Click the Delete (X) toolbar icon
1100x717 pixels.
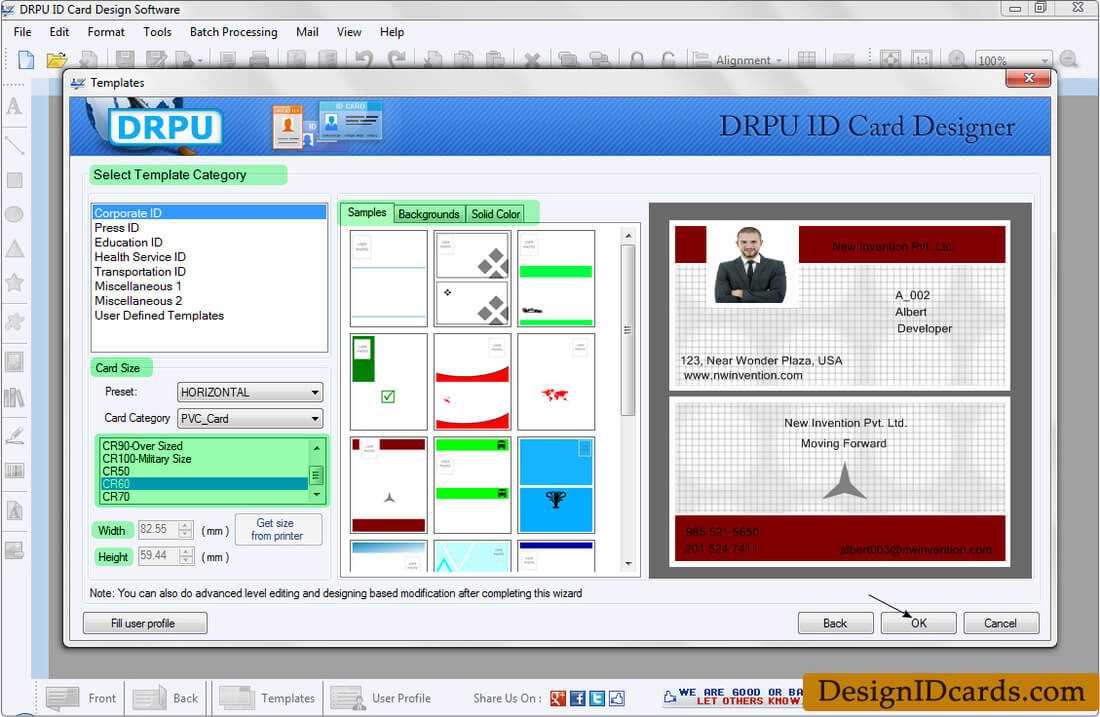pyautogui.click(x=532, y=60)
